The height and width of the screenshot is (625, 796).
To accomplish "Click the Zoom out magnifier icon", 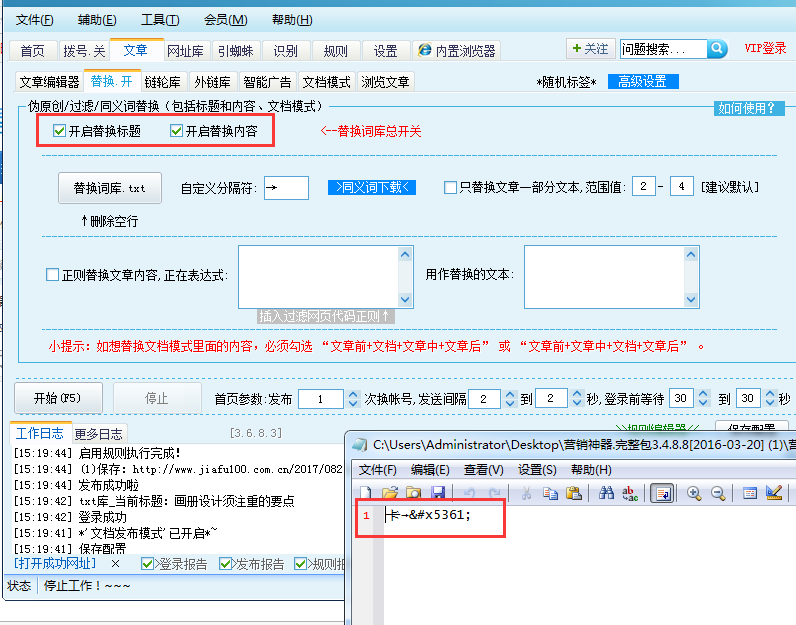I will click(719, 493).
